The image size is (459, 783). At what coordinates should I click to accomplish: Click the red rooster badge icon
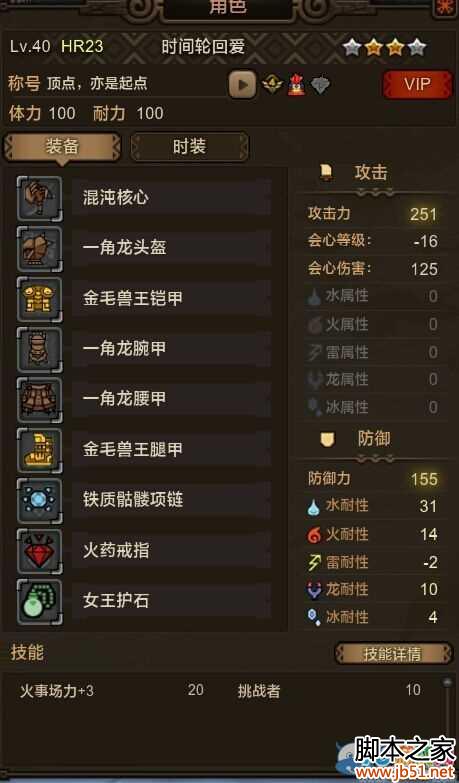296,84
